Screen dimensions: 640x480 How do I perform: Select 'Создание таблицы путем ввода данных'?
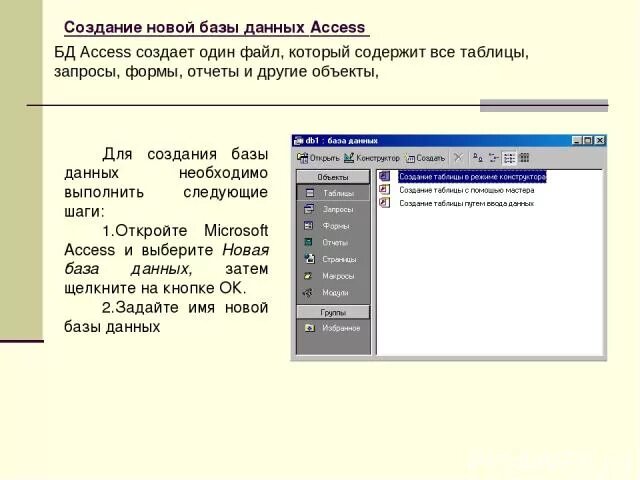click(467, 203)
